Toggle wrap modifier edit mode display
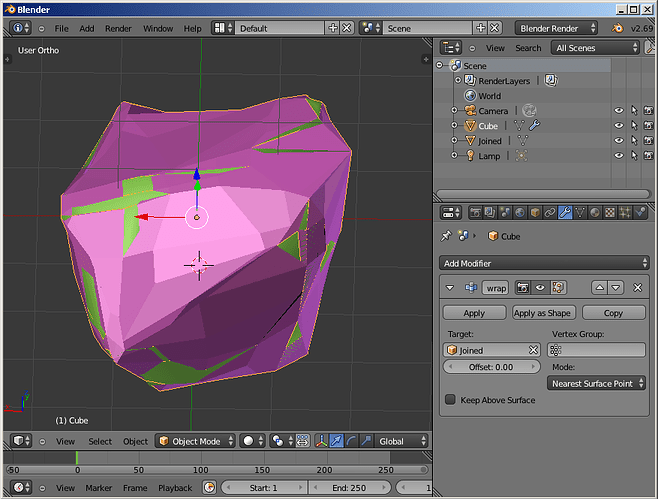This screenshot has height=499, width=658. pyautogui.click(x=558, y=287)
